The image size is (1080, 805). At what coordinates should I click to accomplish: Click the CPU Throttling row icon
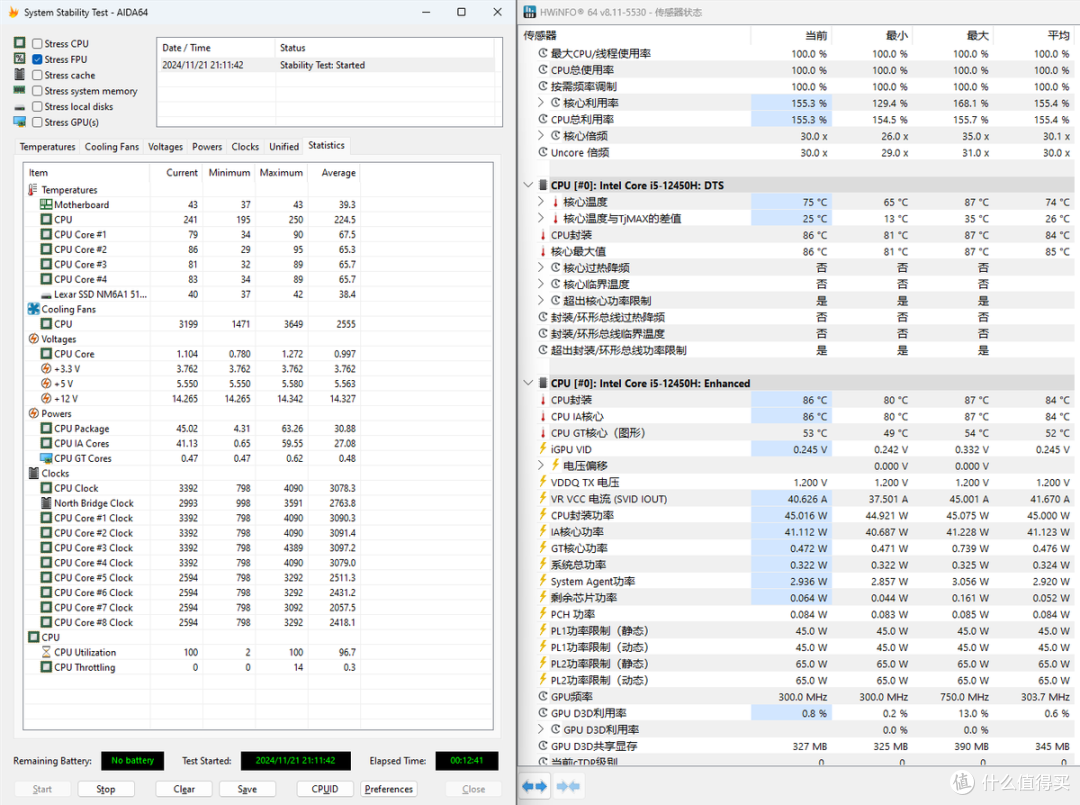[x=46, y=667]
